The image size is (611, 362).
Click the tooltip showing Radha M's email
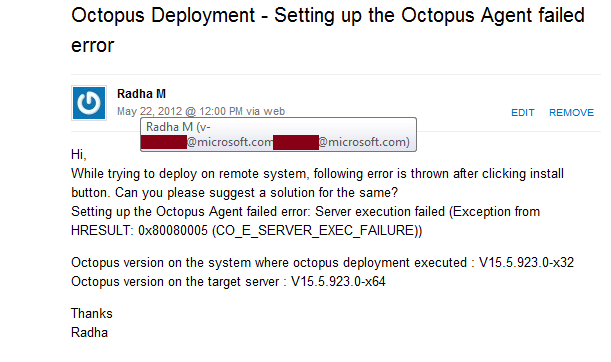click(x=278, y=134)
